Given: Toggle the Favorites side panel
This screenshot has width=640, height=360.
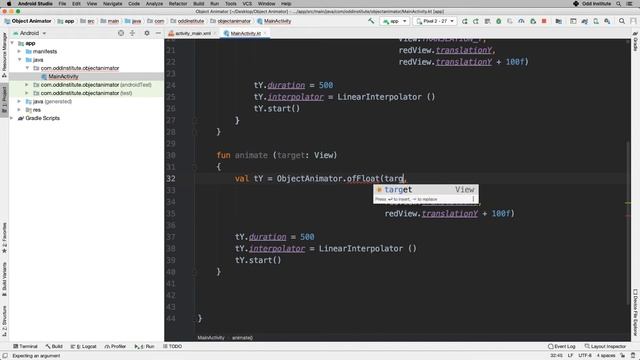Looking at the screenshot, I should [x=4, y=238].
